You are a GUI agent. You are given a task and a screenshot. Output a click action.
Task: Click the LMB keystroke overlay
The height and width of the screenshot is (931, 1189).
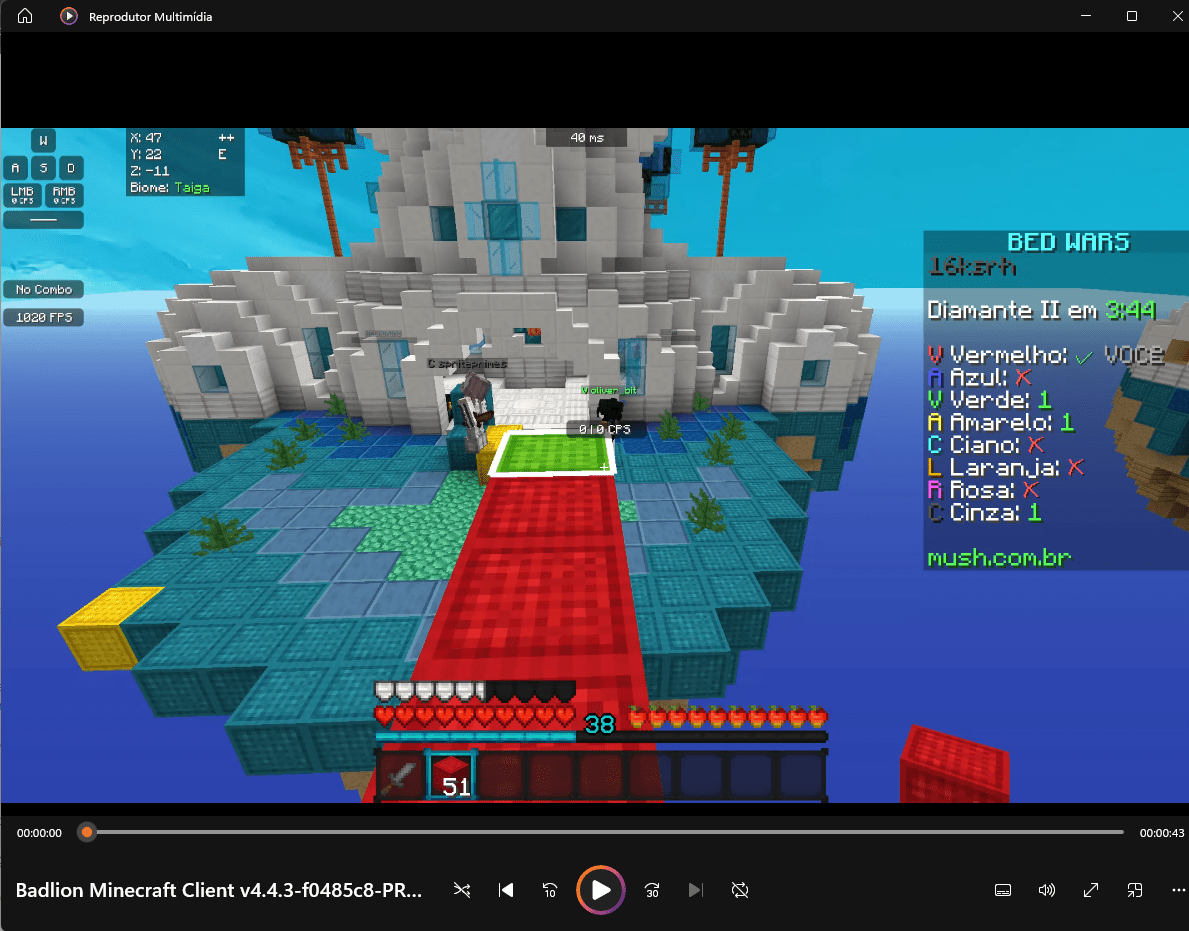coord(23,195)
